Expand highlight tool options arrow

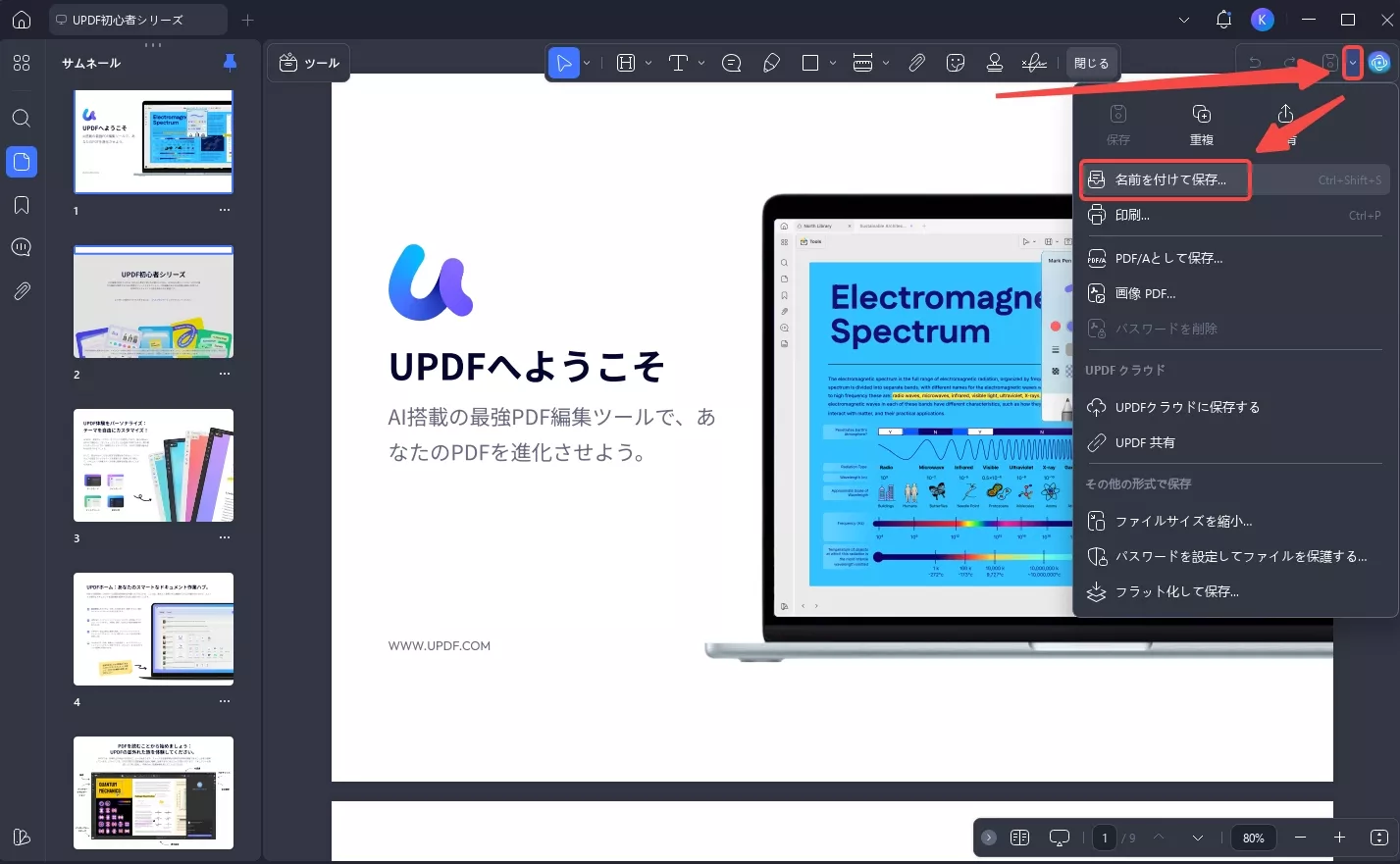click(x=648, y=63)
